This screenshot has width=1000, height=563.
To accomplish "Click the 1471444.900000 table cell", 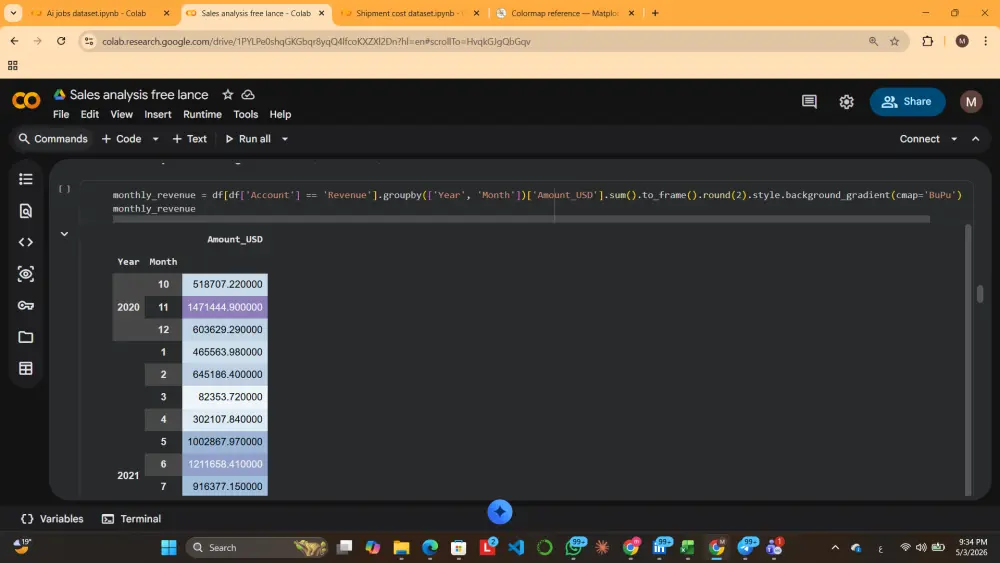I will tap(224, 307).
